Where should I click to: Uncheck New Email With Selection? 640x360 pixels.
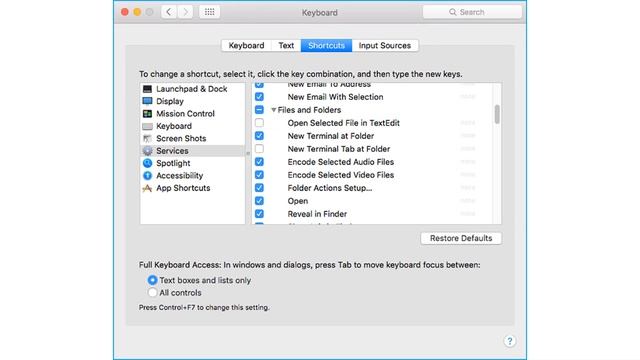(x=259, y=97)
